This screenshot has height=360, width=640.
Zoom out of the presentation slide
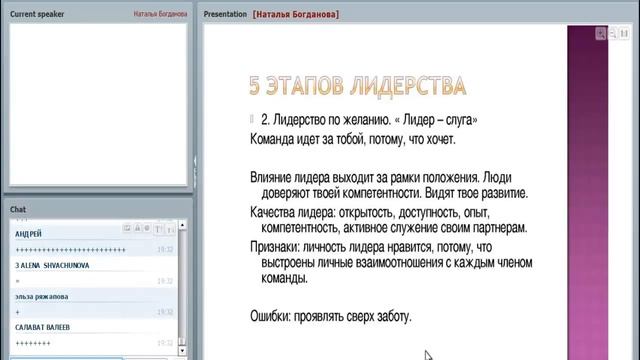point(612,34)
